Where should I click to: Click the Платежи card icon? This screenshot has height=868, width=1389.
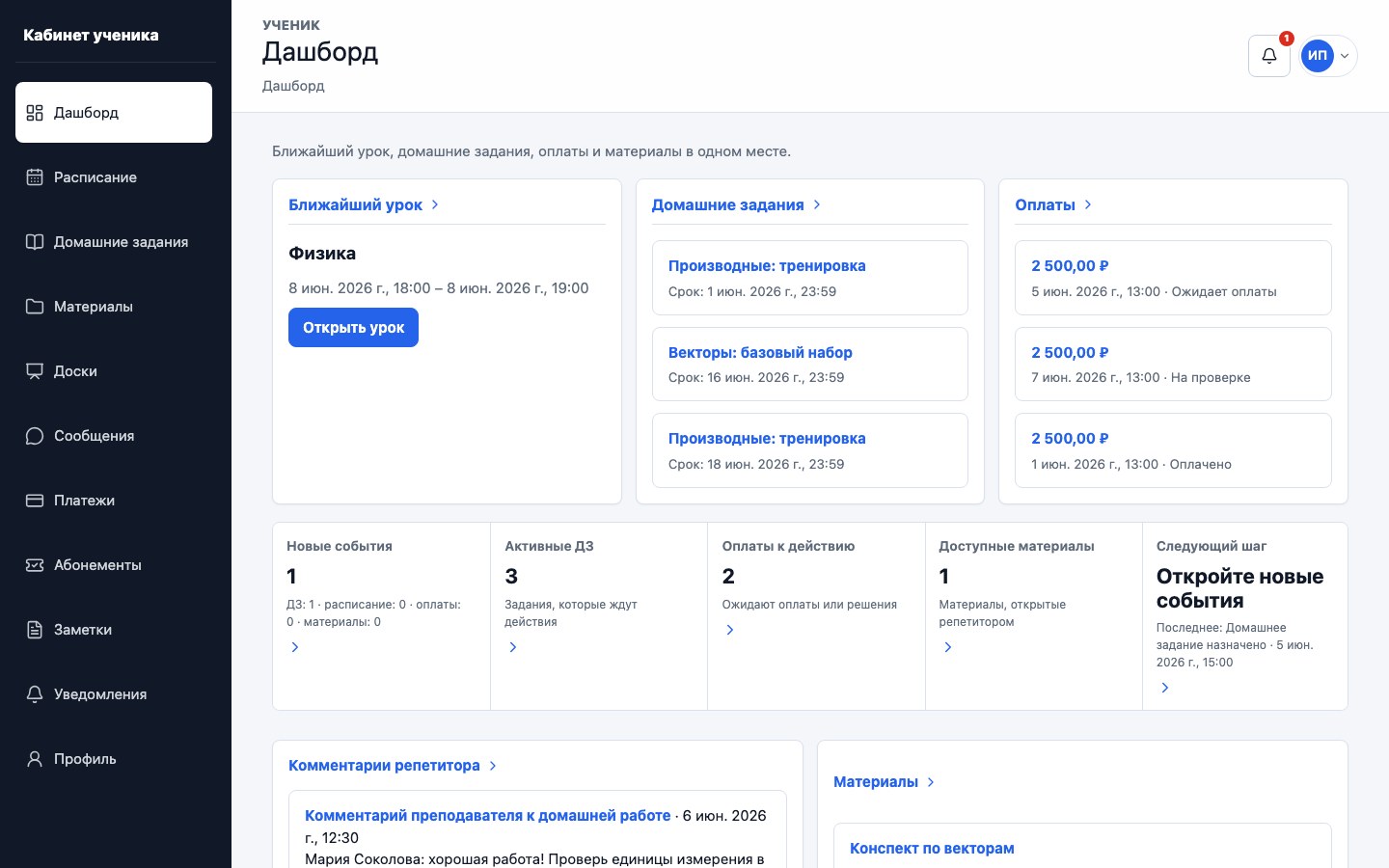[35, 501]
